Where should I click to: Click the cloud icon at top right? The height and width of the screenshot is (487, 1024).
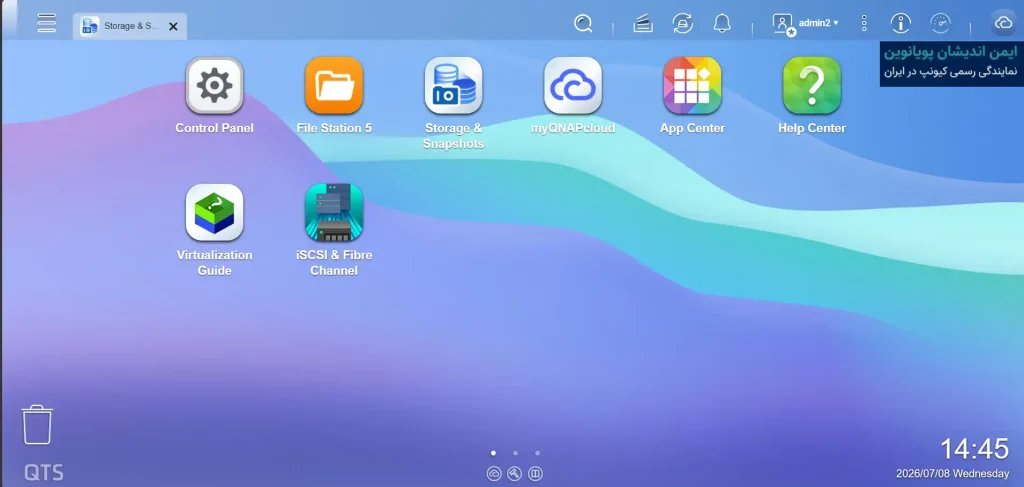1003,24
